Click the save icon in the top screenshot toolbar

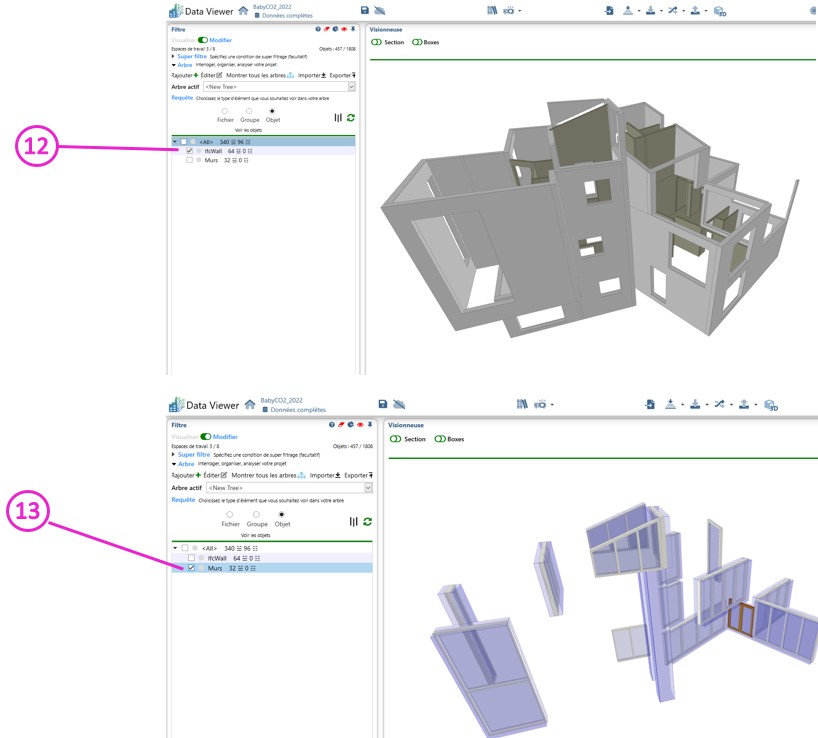coord(365,10)
